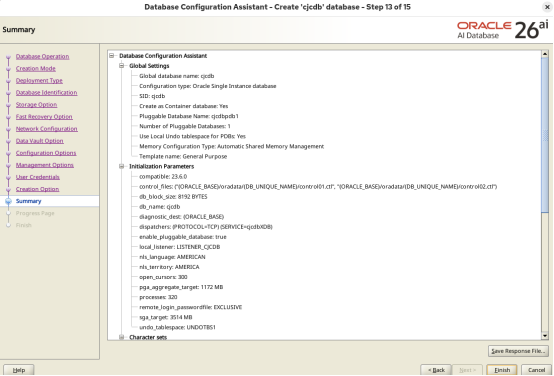Select the current Summary step
This screenshot has width=554, height=376.
pos(29,201)
